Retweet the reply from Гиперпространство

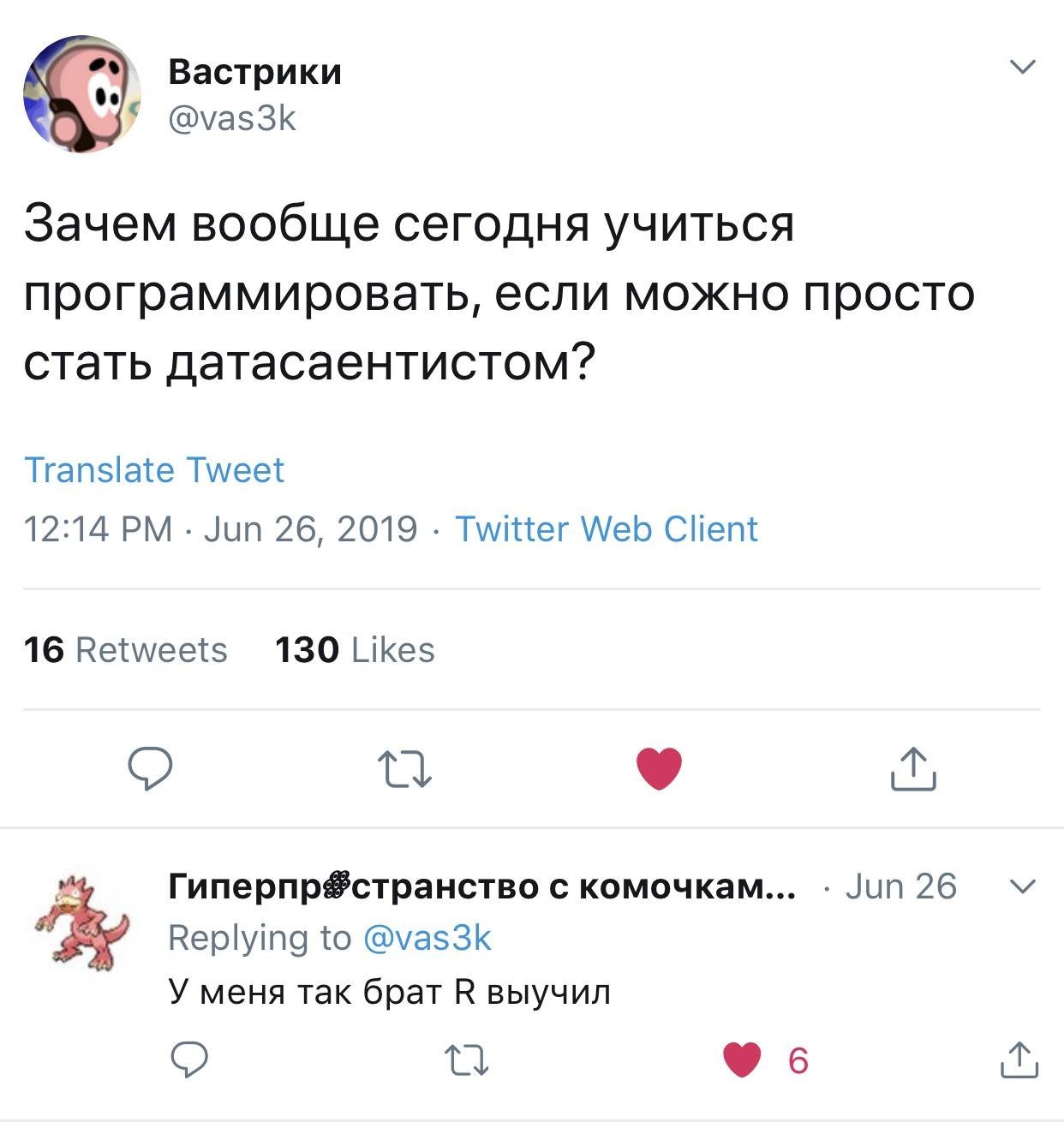469,1060
